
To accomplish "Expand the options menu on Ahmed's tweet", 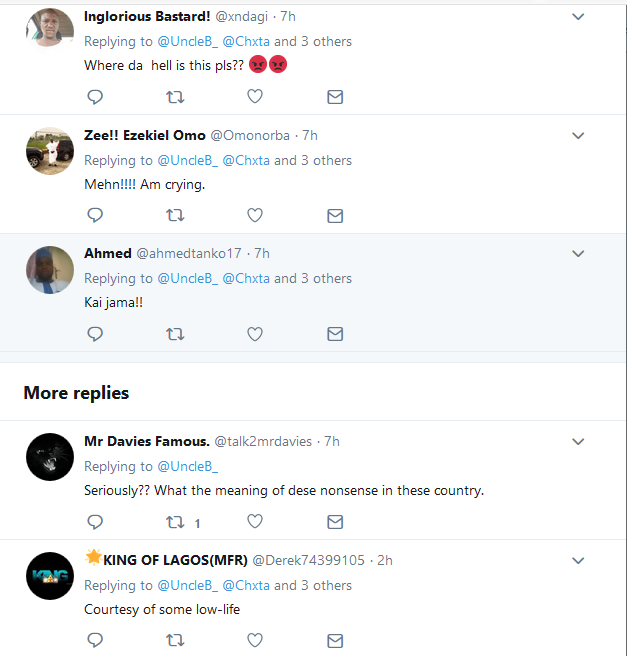I will pyautogui.click(x=577, y=254).
